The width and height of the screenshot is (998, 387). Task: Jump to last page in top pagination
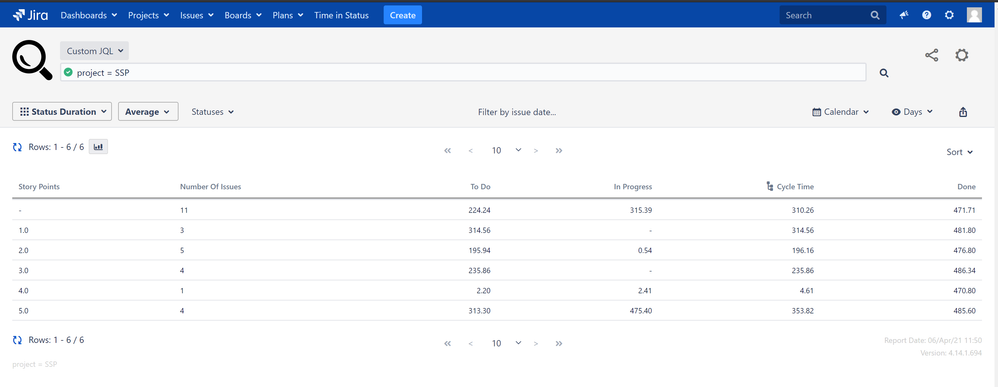click(x=559, y=151)
